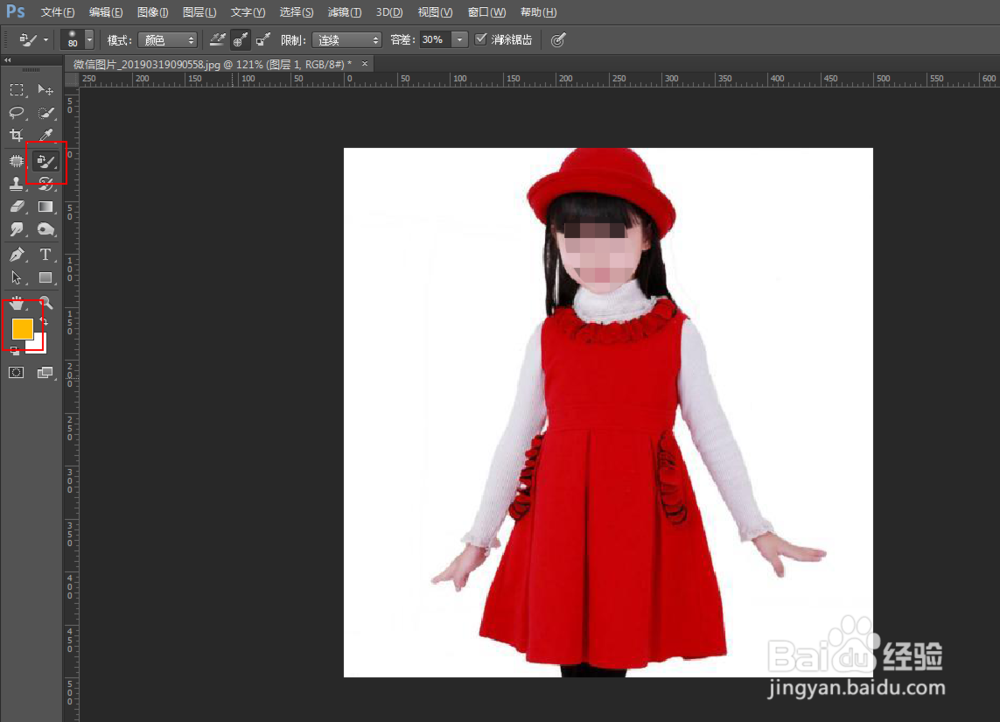1000x722 pixels.
Task: Open the 选择(S) menu
Action: 296,12
